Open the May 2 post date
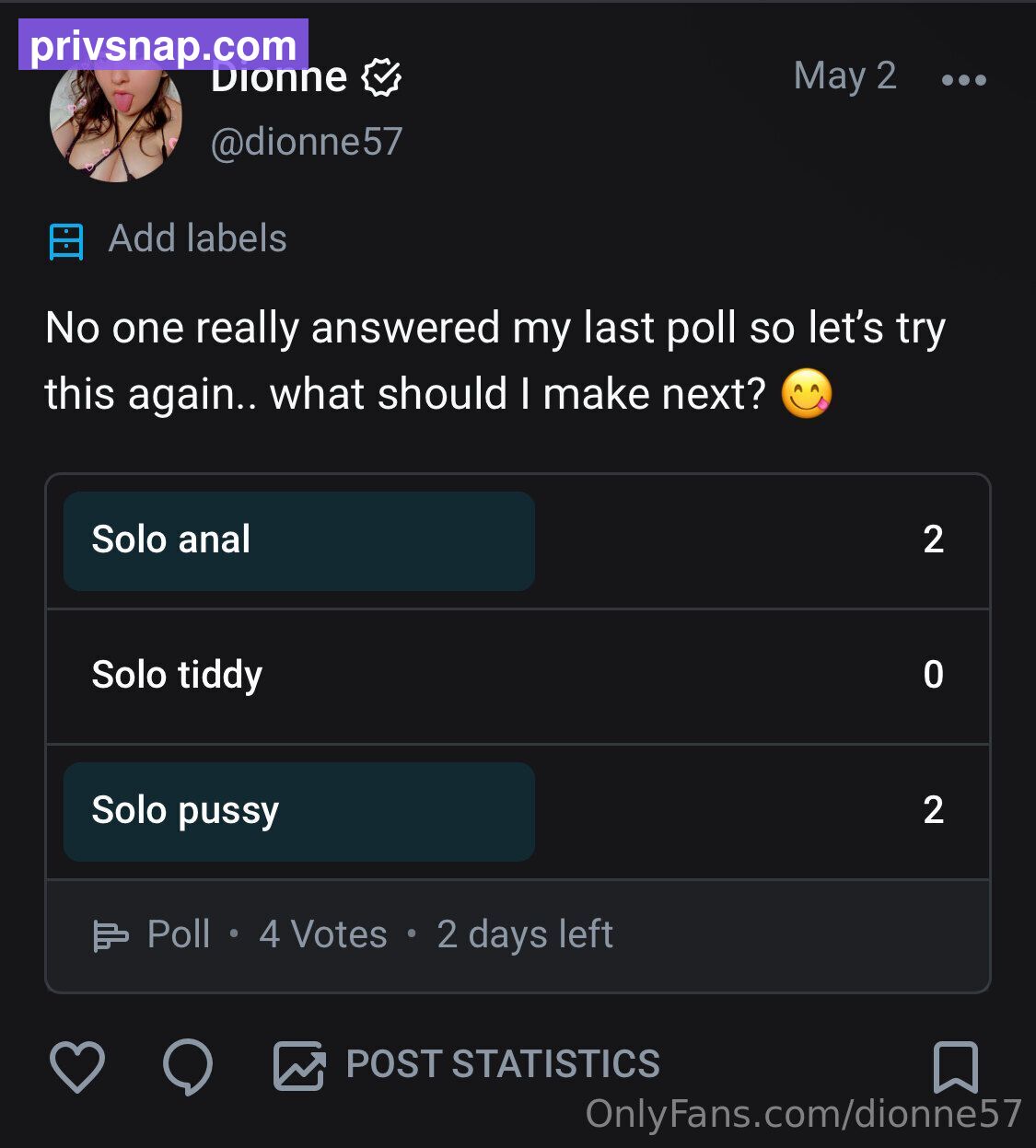The image size is (1036, 1148). (844, 75)
